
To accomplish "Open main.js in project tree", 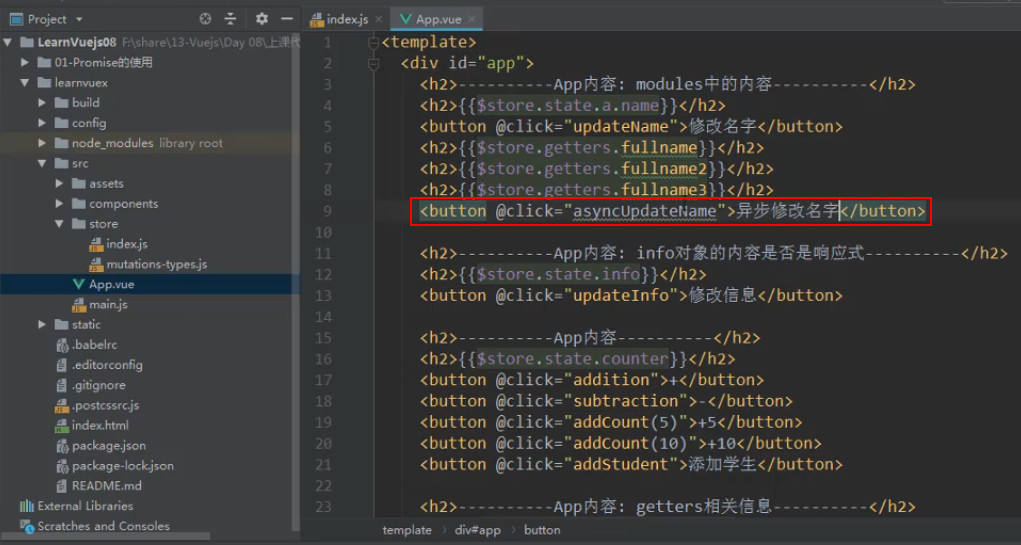I will pos(108,304).
